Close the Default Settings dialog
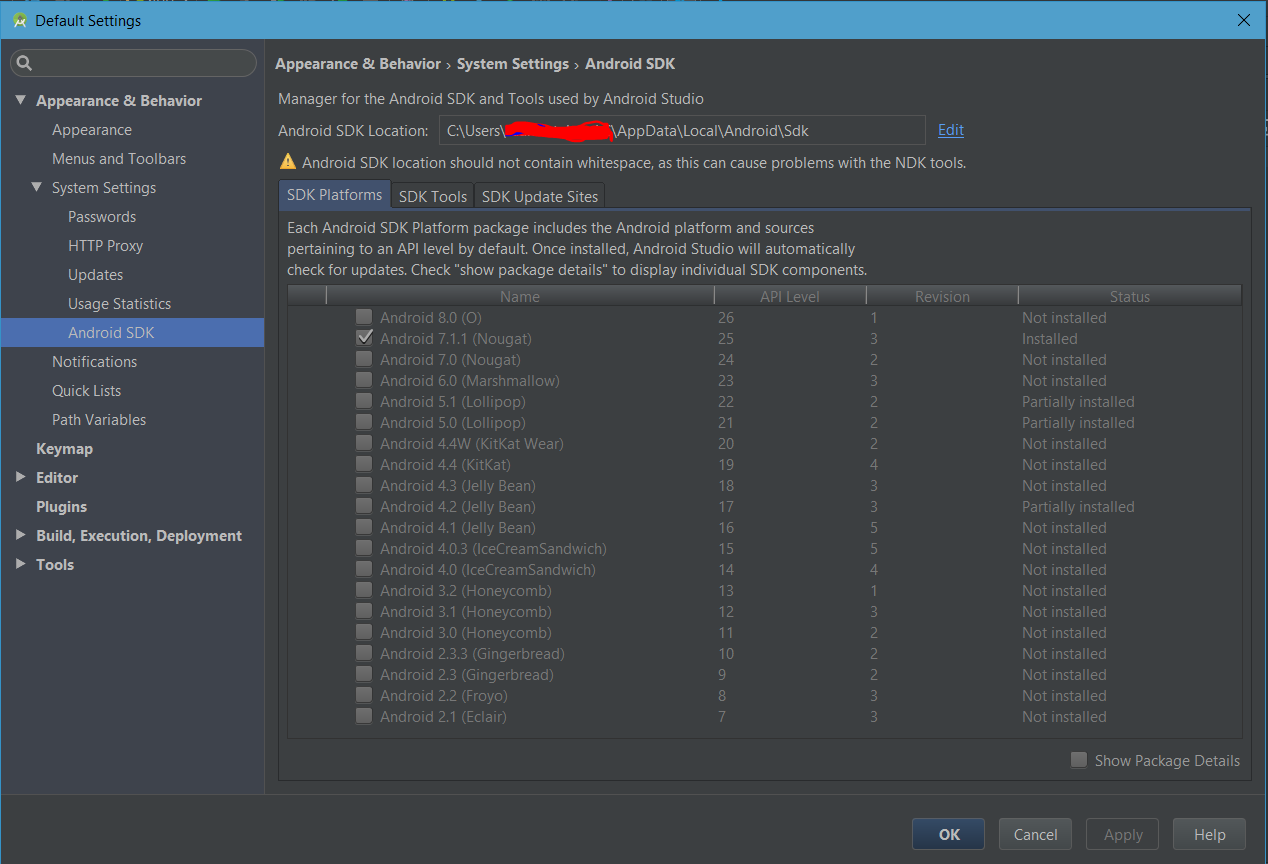Viewport: 1268px width, 864px height. click(1244, 20)
